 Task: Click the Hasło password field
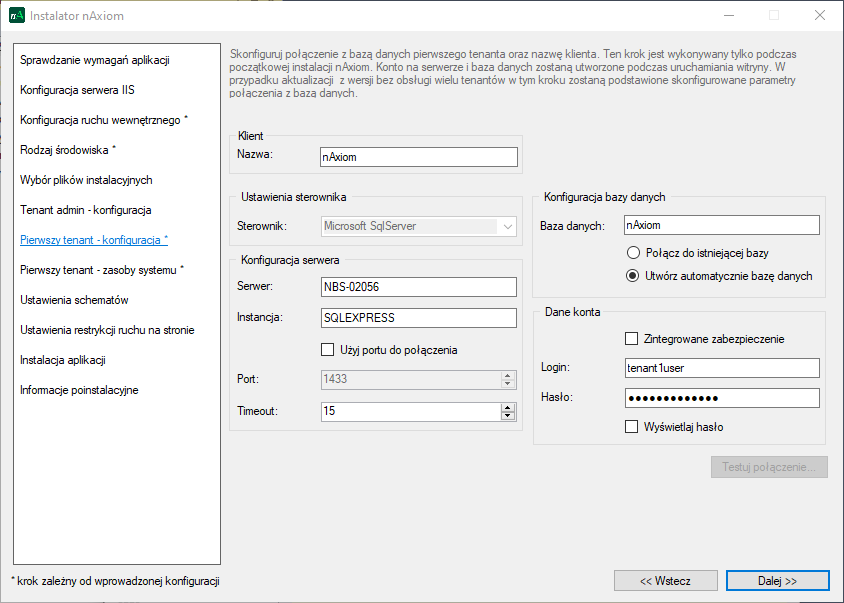(722, 398)
